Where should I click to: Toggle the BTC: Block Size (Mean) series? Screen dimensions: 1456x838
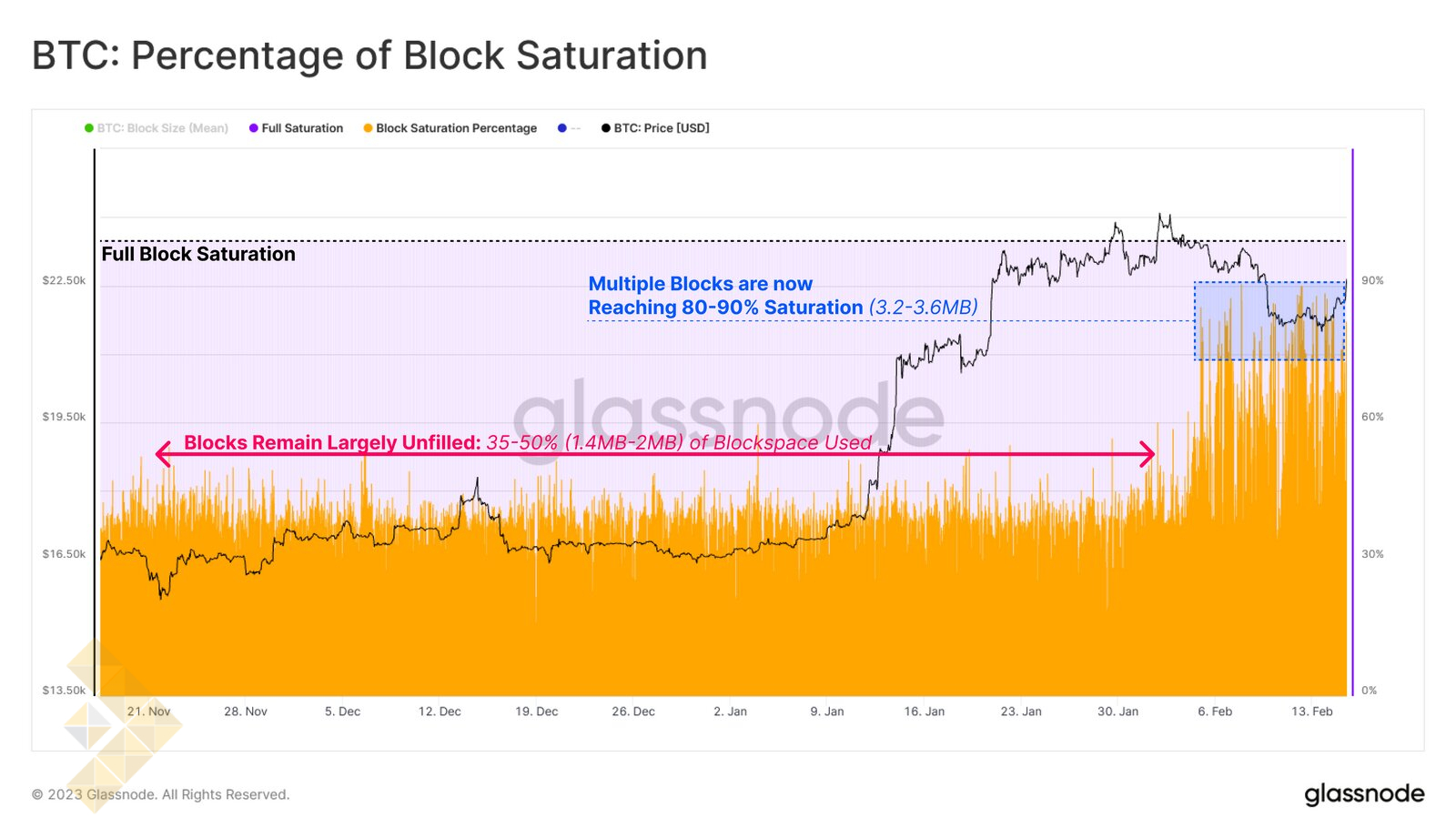click(x=163, y=128)
